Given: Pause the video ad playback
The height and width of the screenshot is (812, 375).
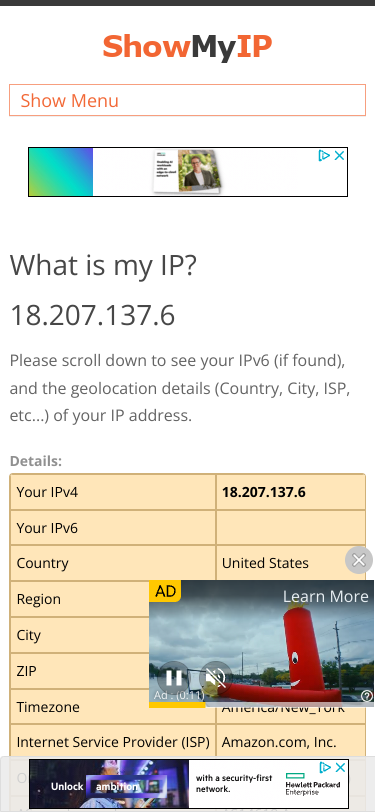Looking at the screenshot, I should (174, 677).
